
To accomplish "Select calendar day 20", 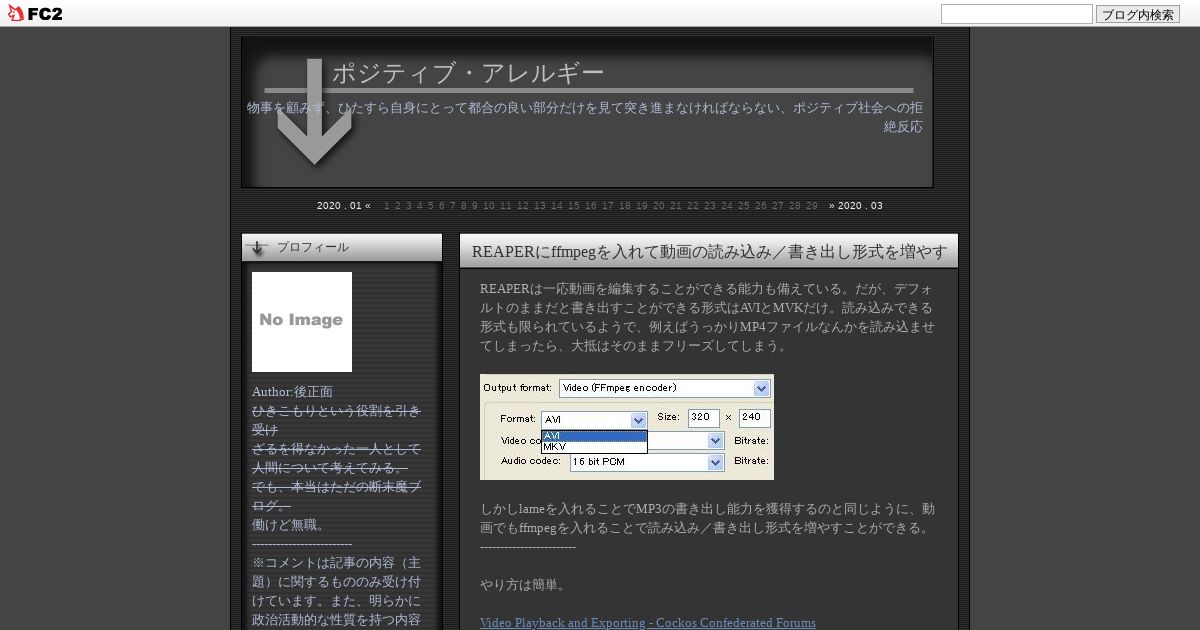I will pos(658,206).
